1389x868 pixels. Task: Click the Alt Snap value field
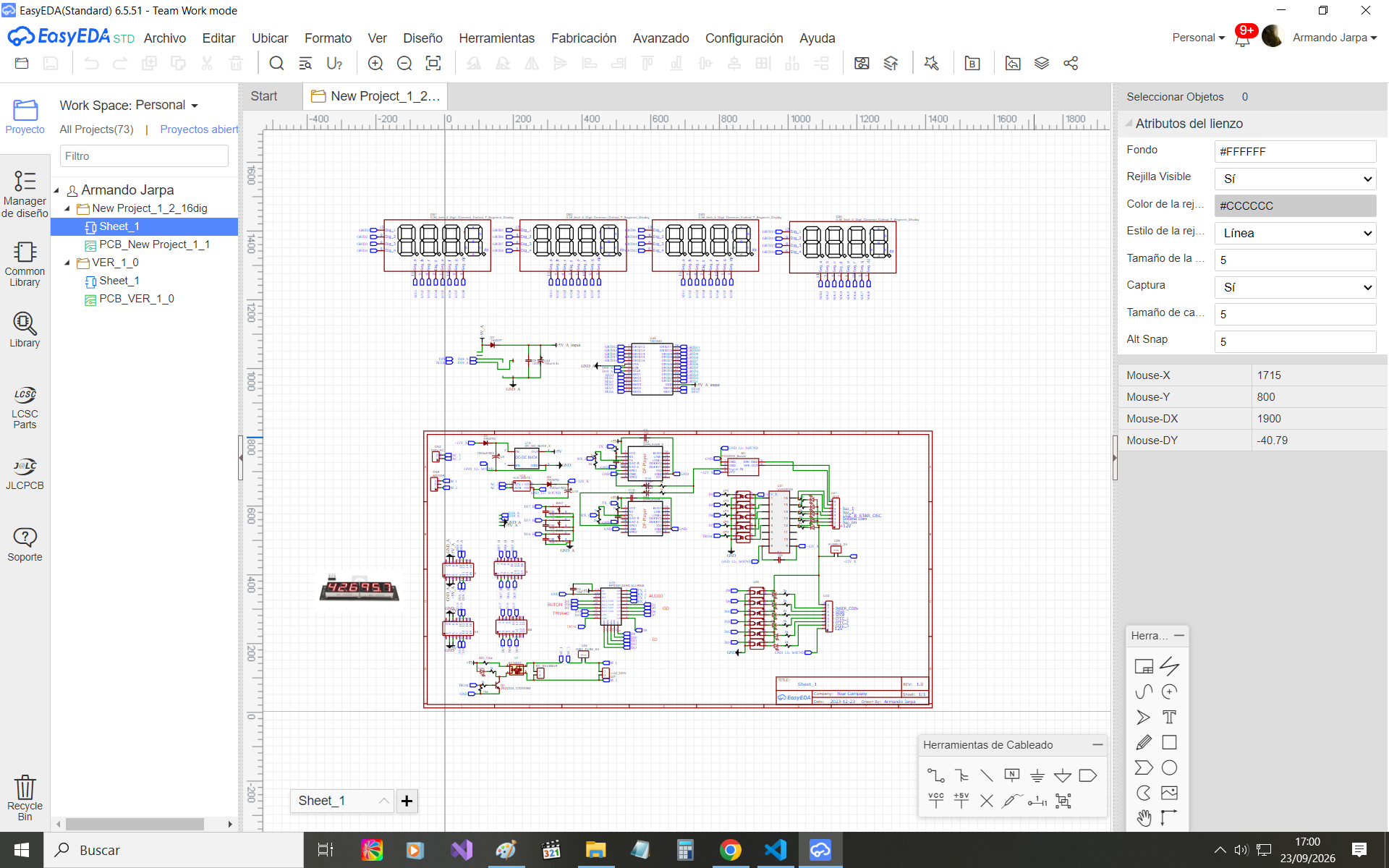[x=1295, y=341]
